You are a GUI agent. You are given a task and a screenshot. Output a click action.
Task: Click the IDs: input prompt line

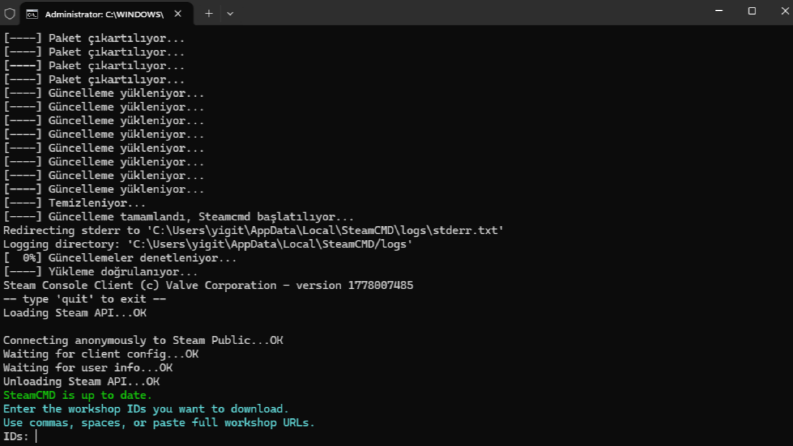pos(20,436)
